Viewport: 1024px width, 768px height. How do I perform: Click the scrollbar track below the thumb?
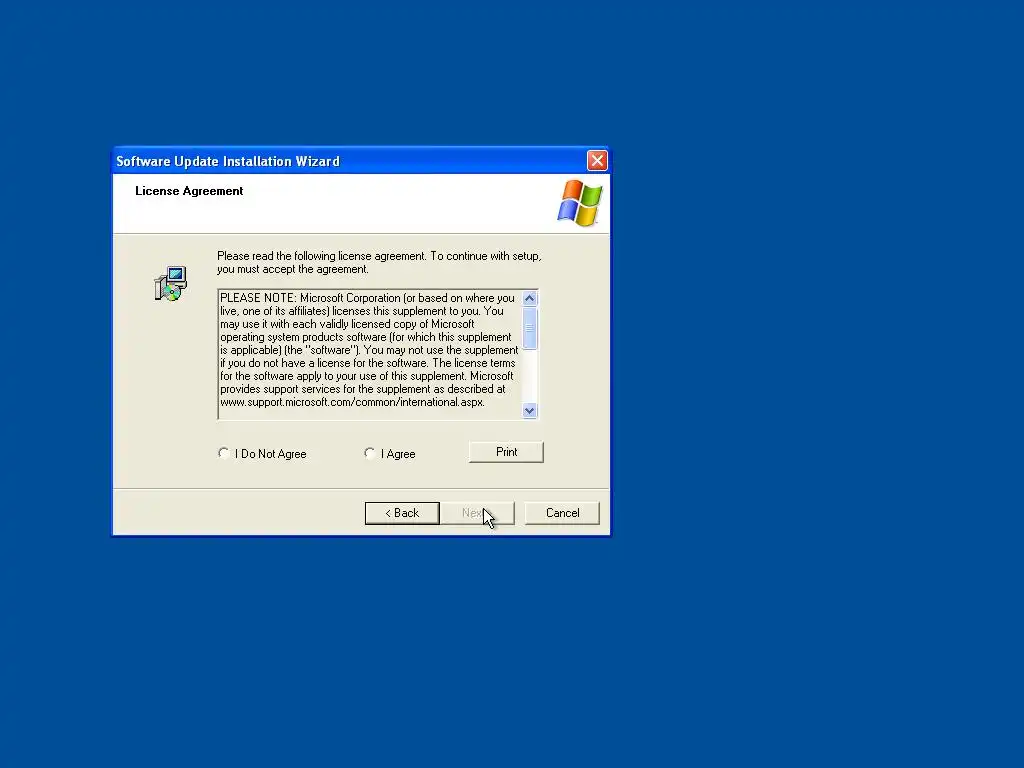pyautogui.click(x=530, y=376)
